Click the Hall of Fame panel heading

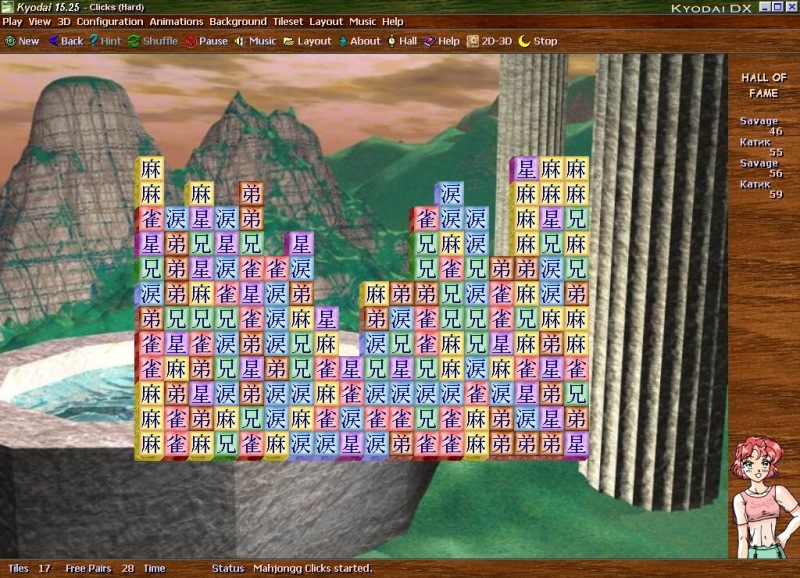764,85
